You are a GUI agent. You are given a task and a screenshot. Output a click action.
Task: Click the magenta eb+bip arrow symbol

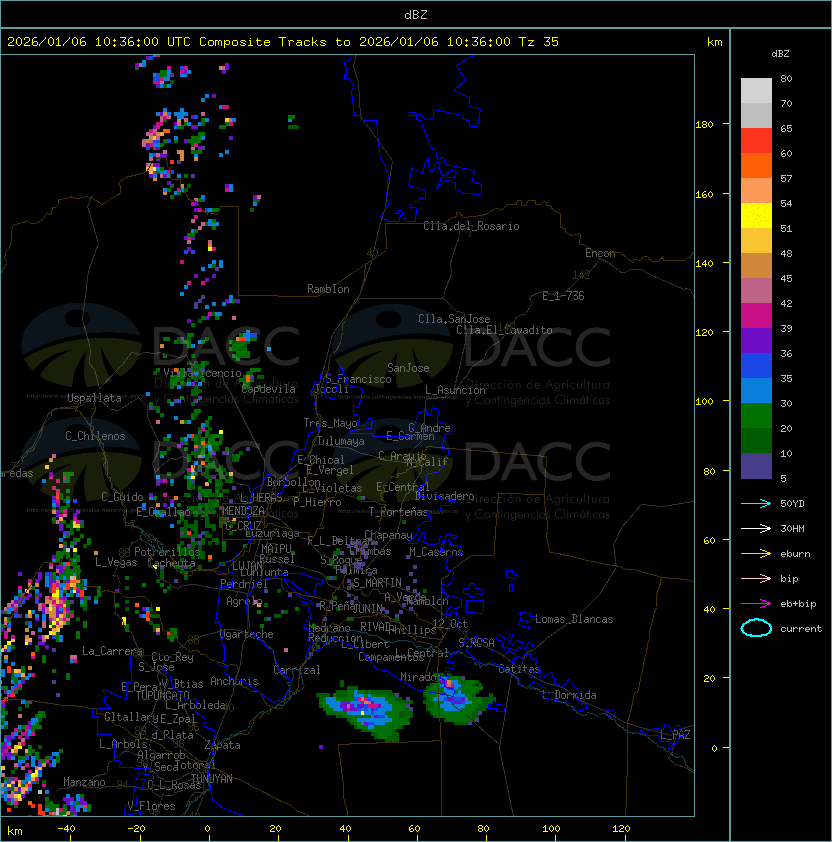(756, 604)
